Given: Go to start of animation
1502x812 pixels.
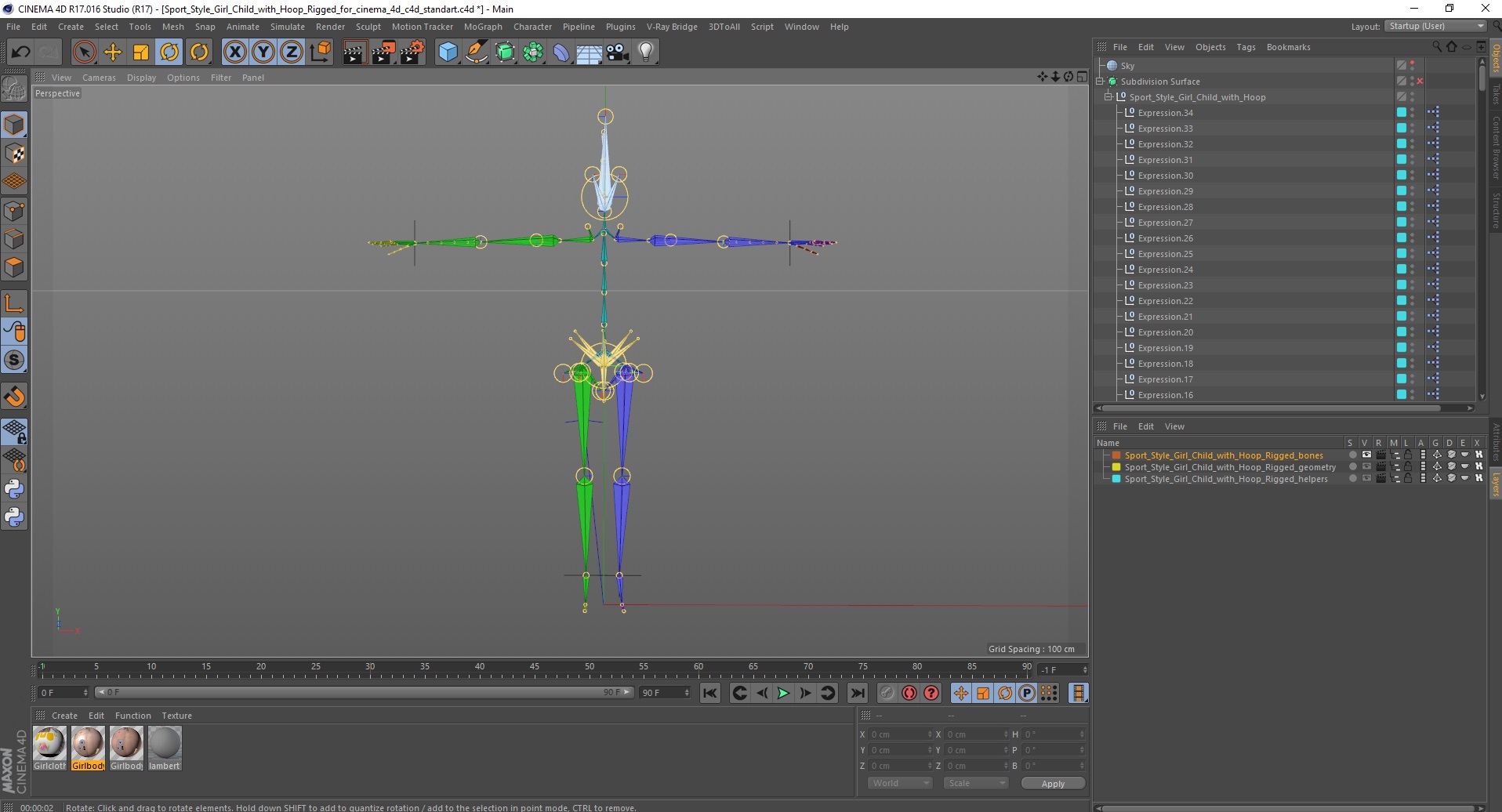Looking at the screenshot, I should point(710,693).
